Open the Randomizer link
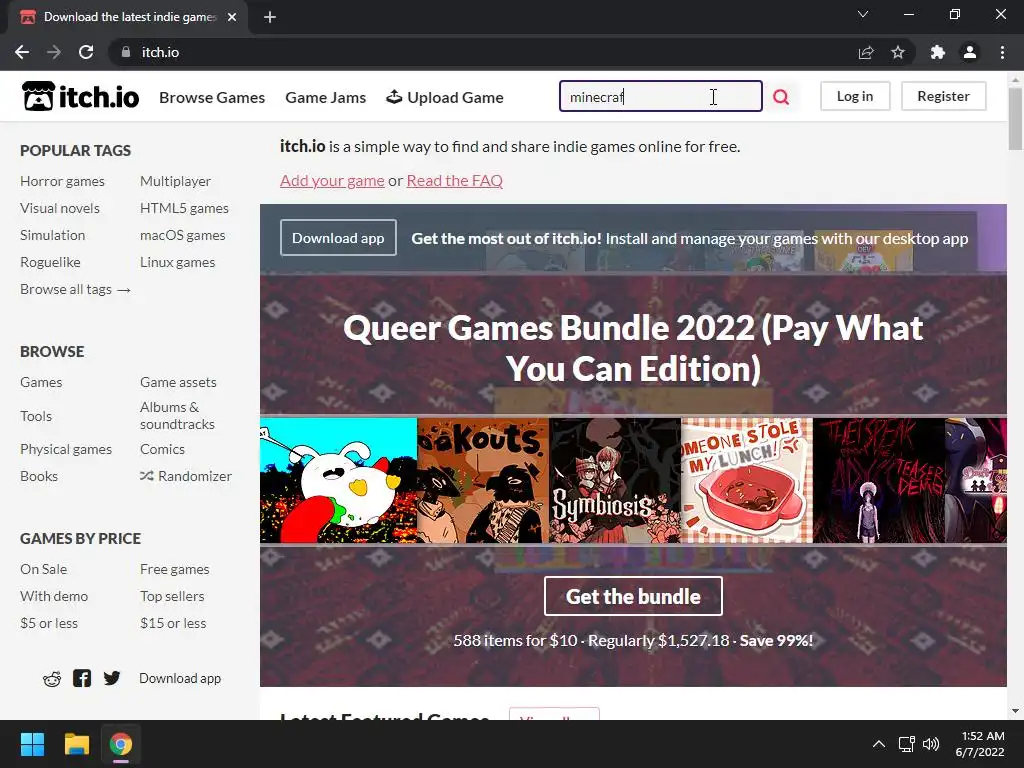1024x768 pixels. tap(185, 476)
